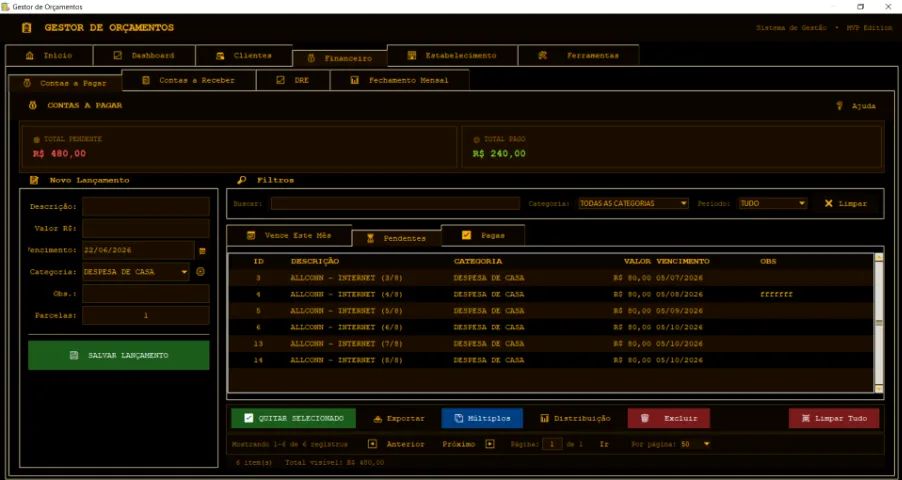The image size is (902, 480).
Task: Open the Período TUDO dropdown
Action: 773,203
